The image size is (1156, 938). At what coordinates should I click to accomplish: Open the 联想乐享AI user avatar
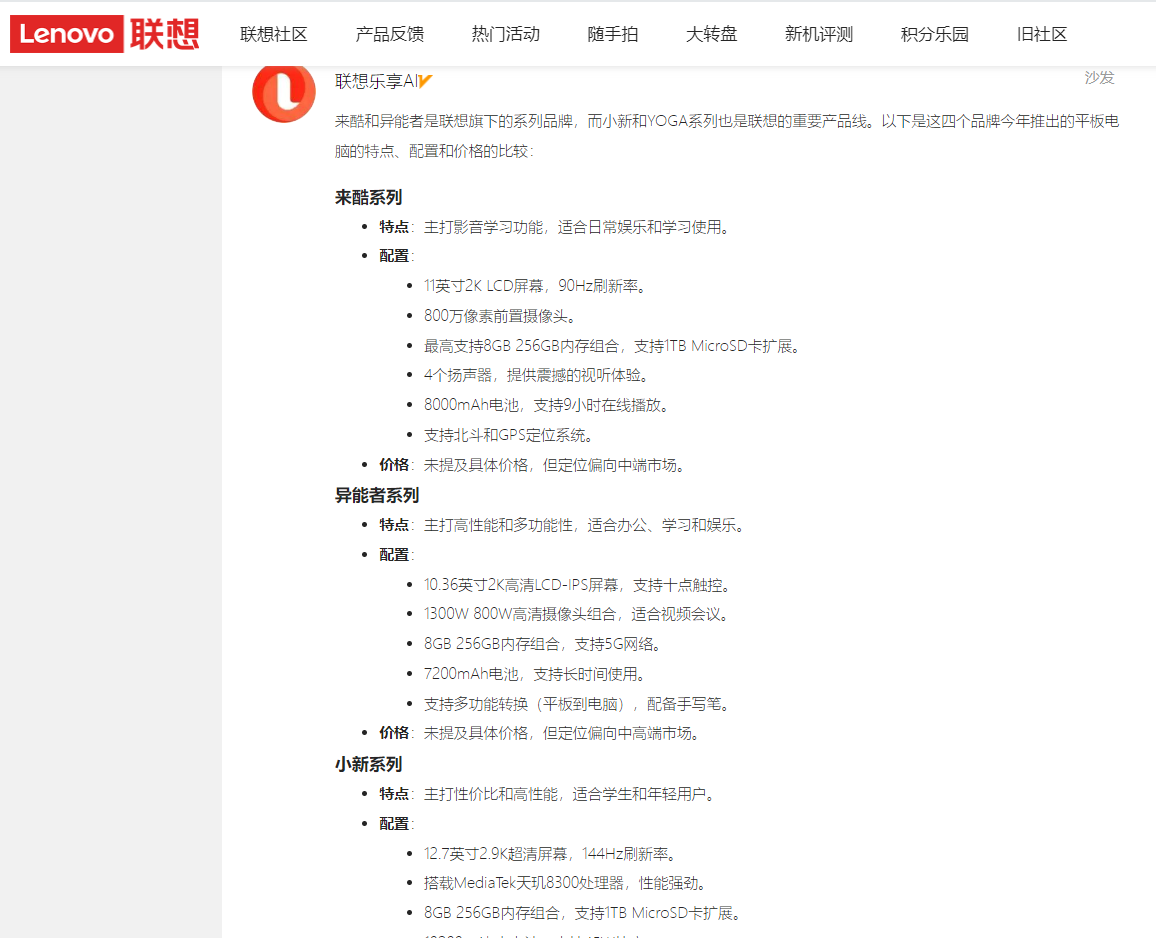284,91
